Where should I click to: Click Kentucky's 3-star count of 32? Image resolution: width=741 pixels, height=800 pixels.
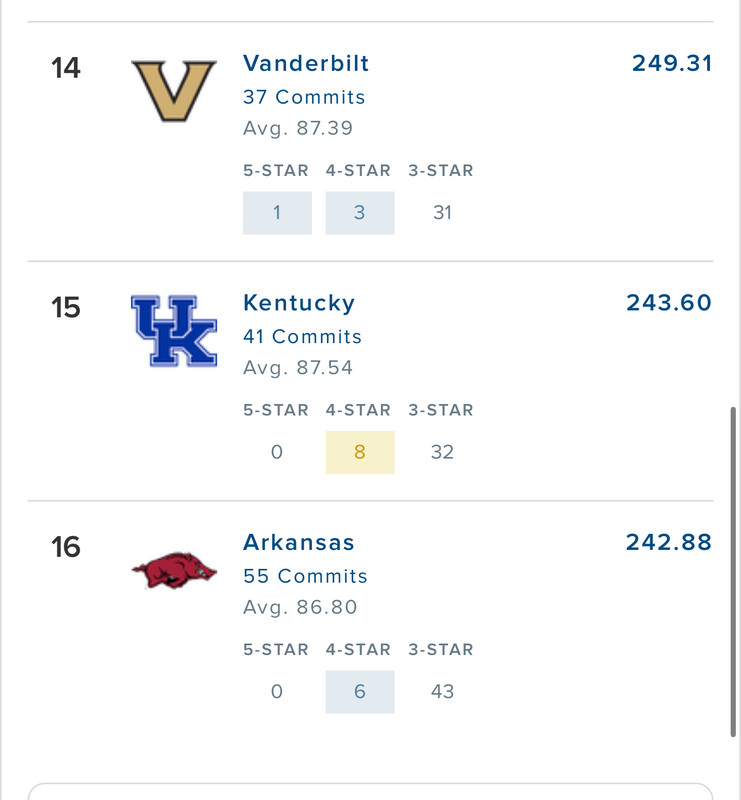coord(442,452)
